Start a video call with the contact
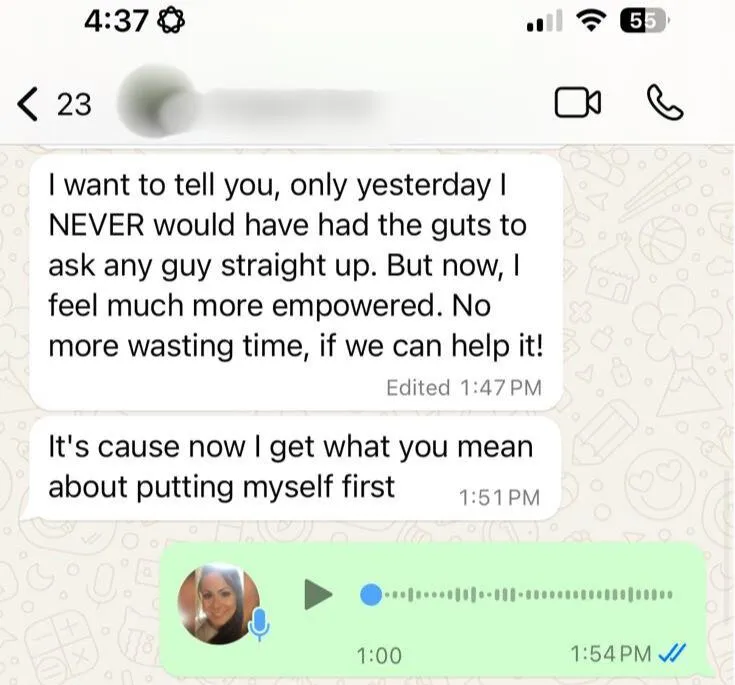 578,102
